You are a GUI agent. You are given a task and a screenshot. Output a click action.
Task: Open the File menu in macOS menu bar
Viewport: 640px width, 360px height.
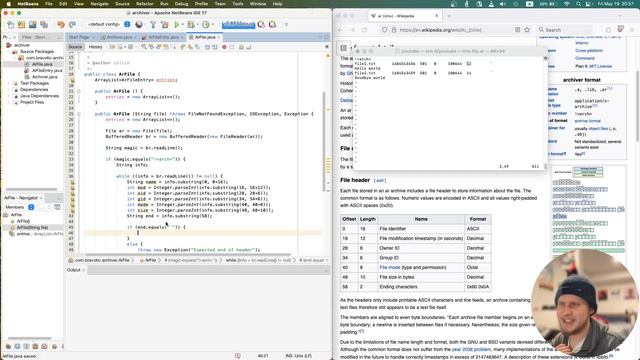[x=49, y=4]
